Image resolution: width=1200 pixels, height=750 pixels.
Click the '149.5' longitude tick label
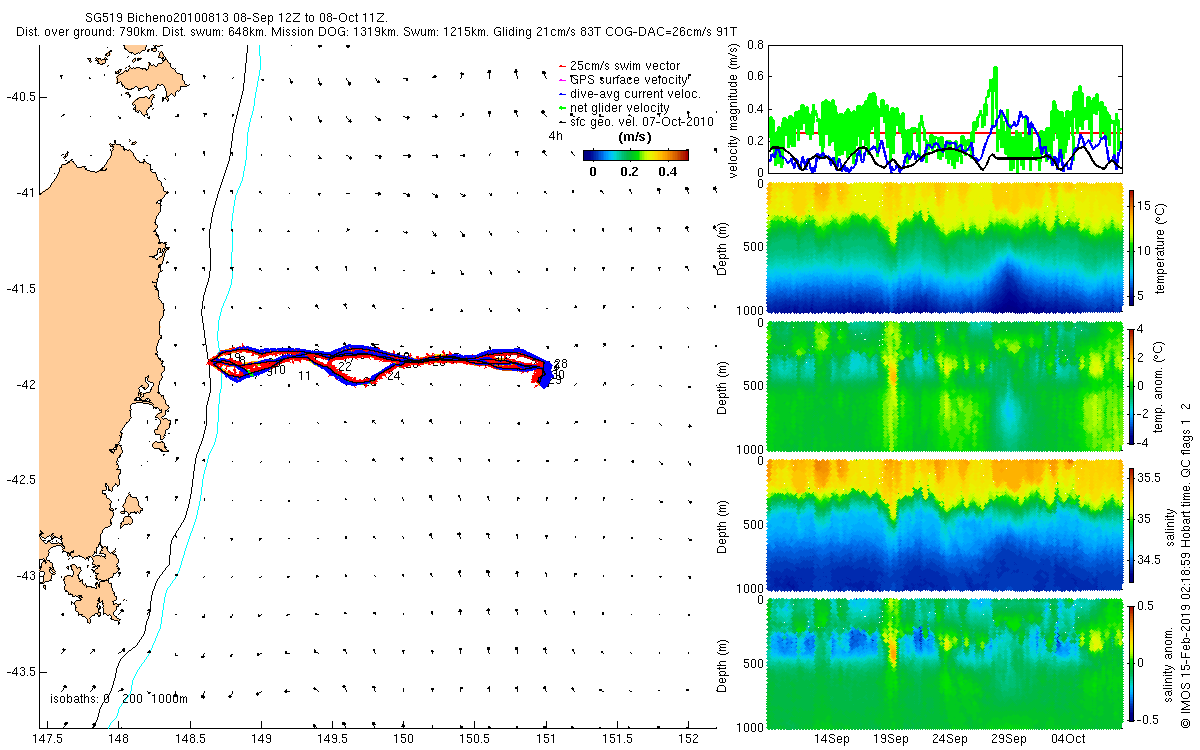[x=332, y=739]
